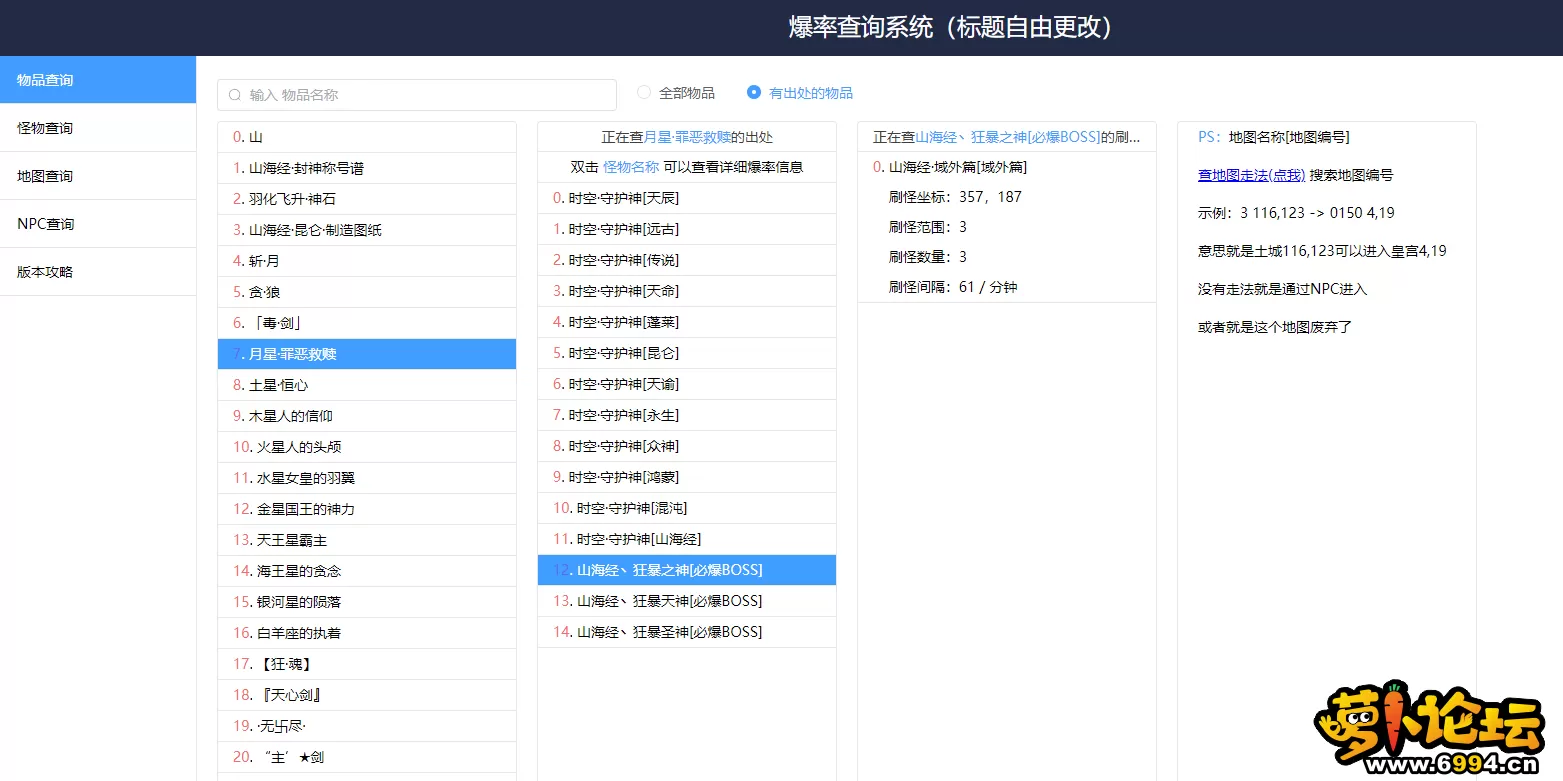Choose highlighted 山海经、狂暴之神[必爆BOSS]
Viewport: 1563px width, 781px height.
click(687, 570)
